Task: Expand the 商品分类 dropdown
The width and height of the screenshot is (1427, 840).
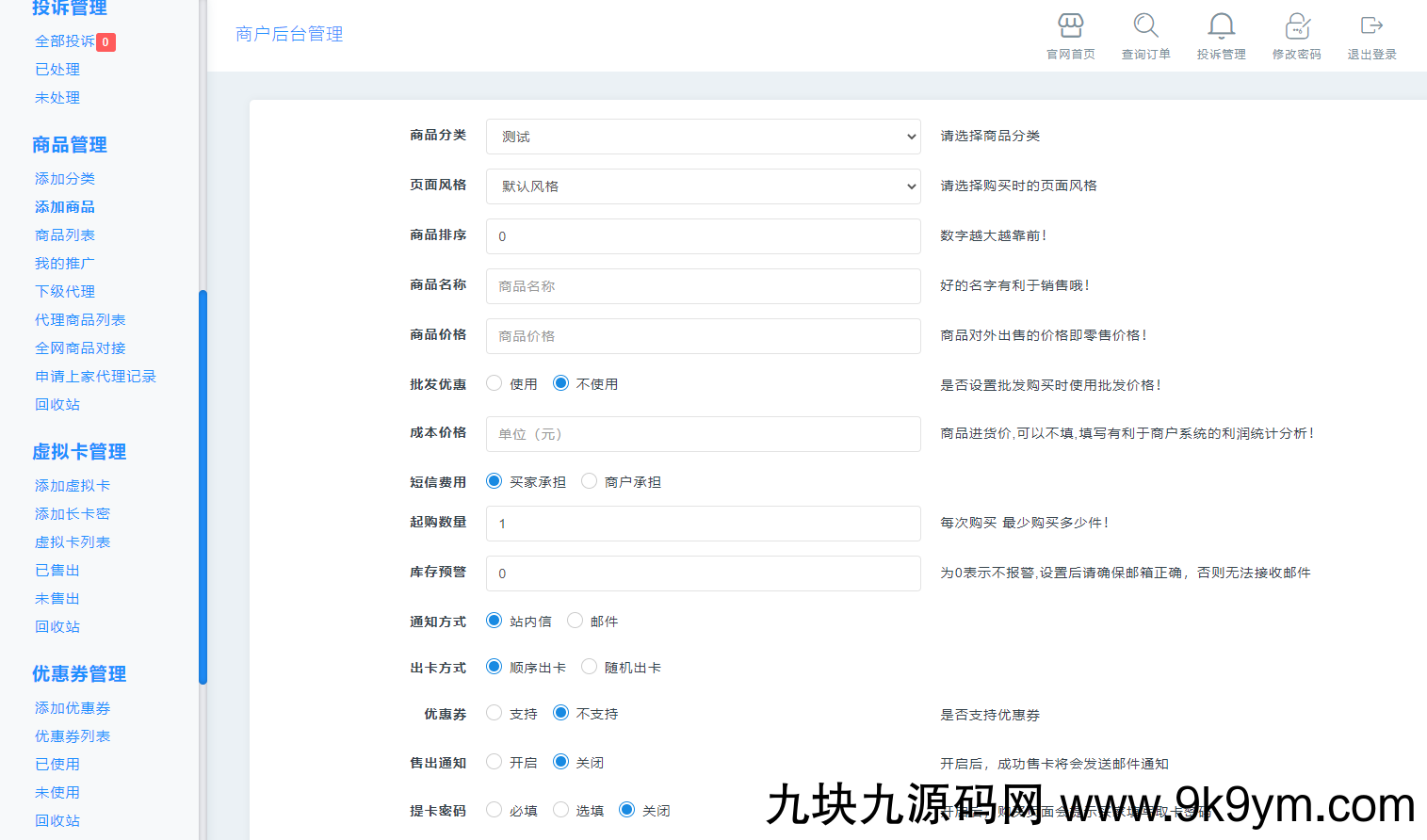Action: pos(703,137)
